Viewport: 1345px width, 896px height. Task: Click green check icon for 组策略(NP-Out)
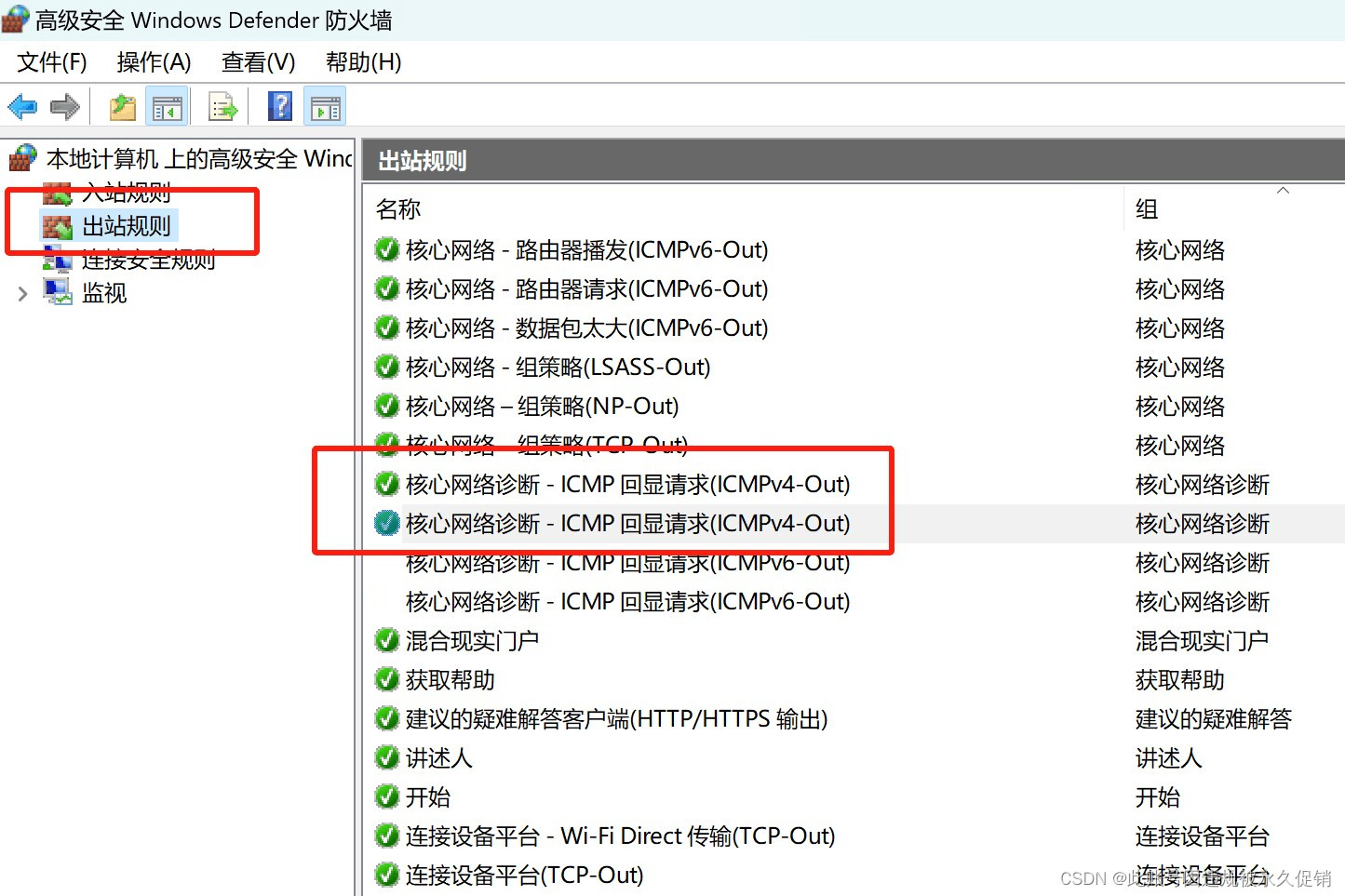point(387,406)
